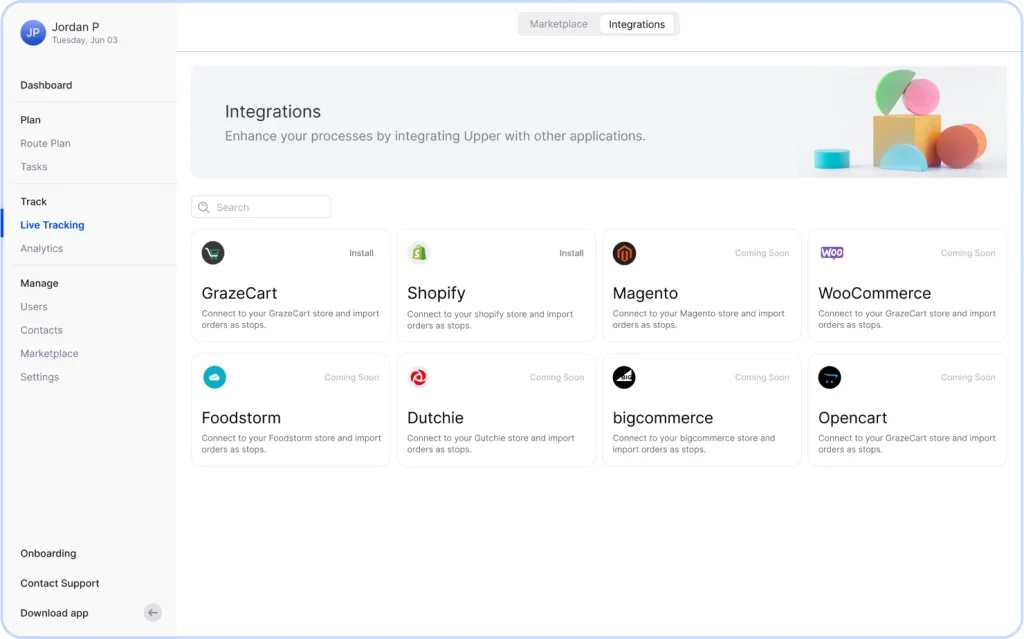Click the Shopify bag logo icon
Viewport: 1024px width, 639px height.
419,253
